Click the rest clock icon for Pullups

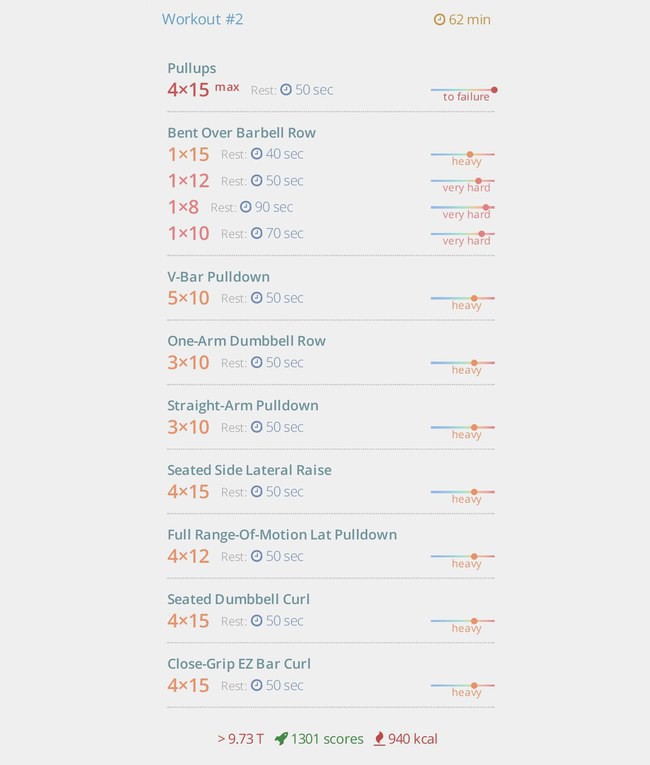pyautogui.click(x=286, y=90)
